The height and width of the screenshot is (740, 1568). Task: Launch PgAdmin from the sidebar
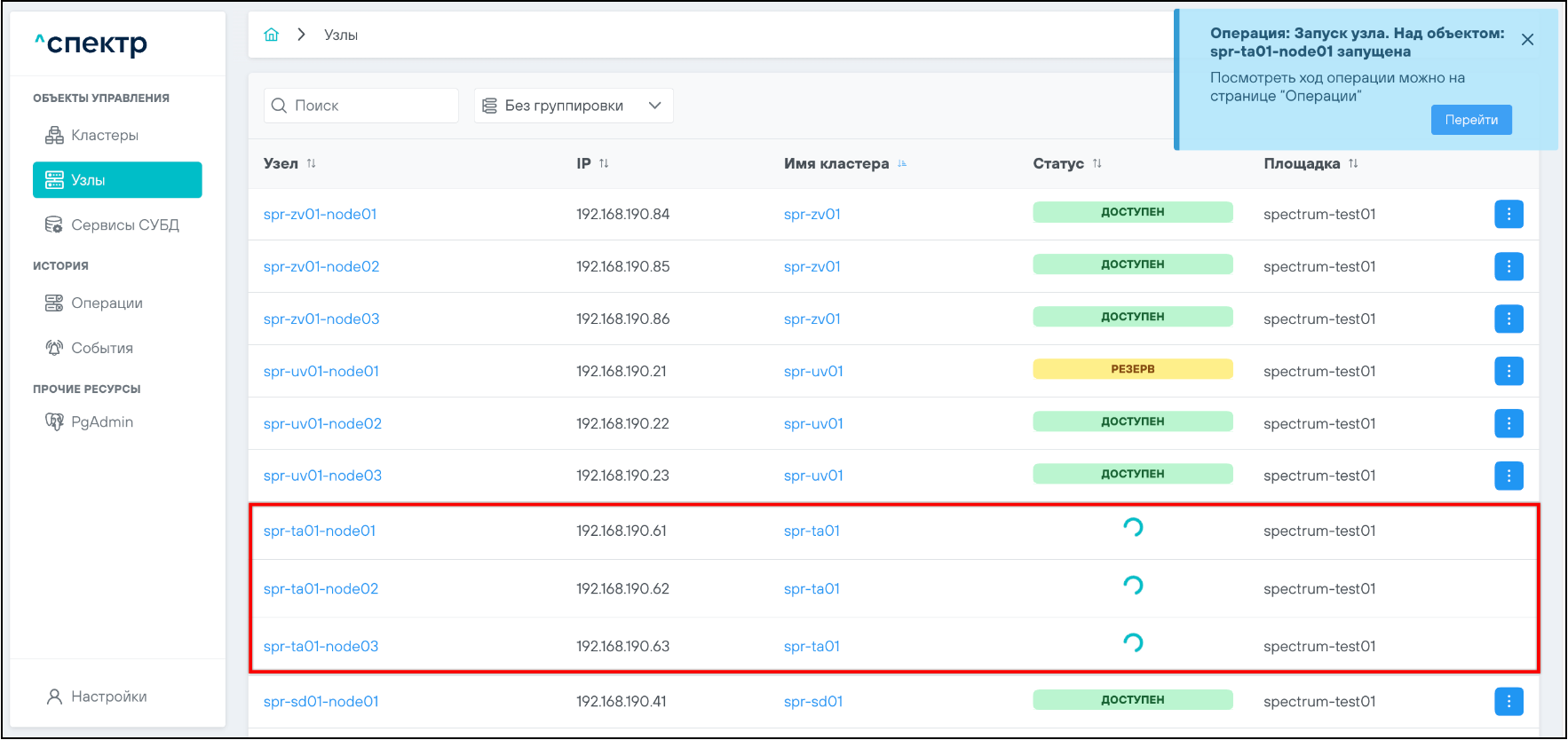pos(101,421)
